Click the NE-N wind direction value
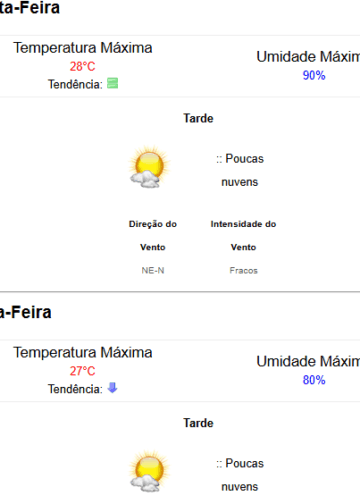The height and width of the screenshot is (504, 360). click(x=153, y=270)
